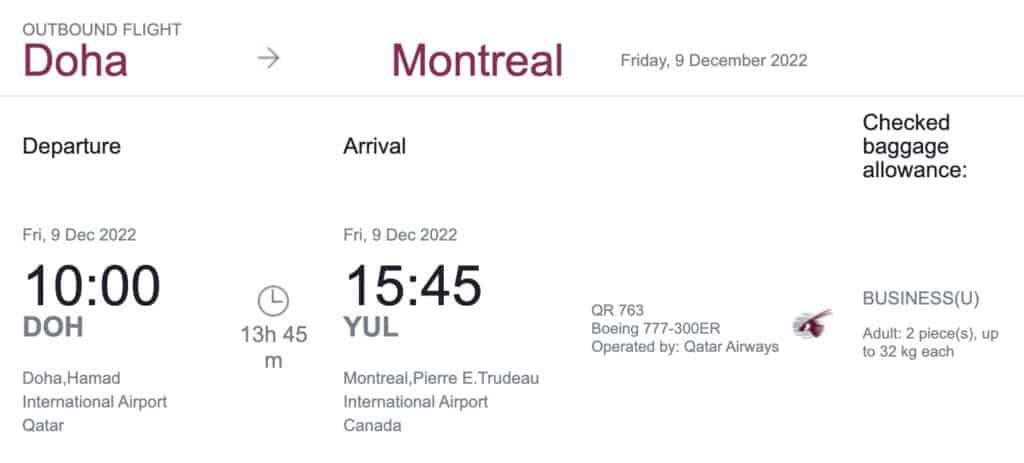Click the DOH airport code
This screenshot has height=463, width=1024.
pyautogui.click(x=53, y=327)
